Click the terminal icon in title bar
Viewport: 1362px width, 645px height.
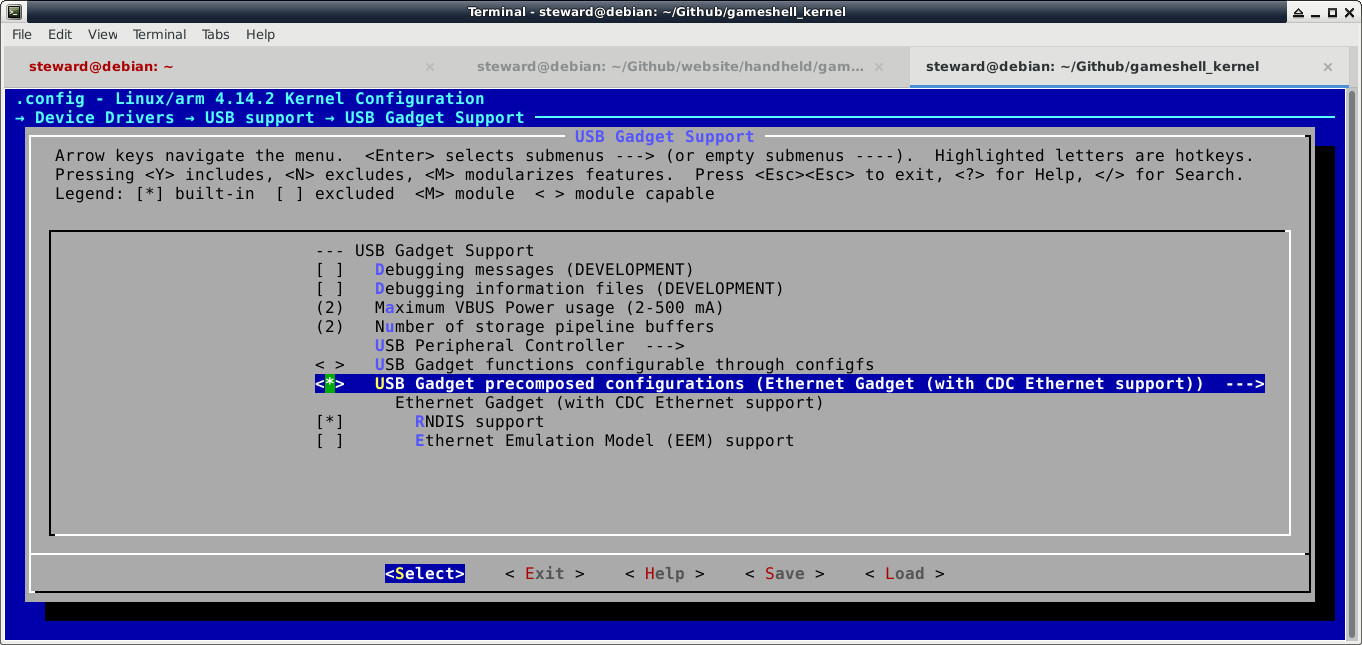[x=14, y=12]
